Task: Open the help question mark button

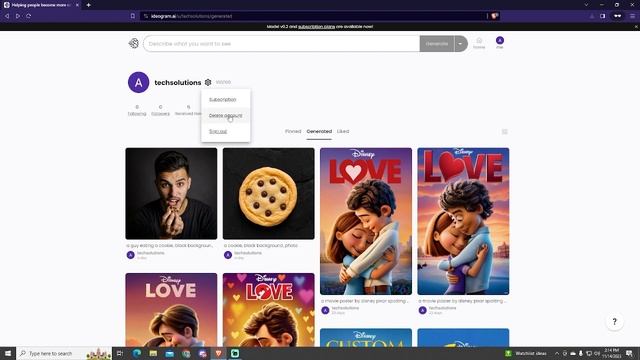Action: [614, 322]
